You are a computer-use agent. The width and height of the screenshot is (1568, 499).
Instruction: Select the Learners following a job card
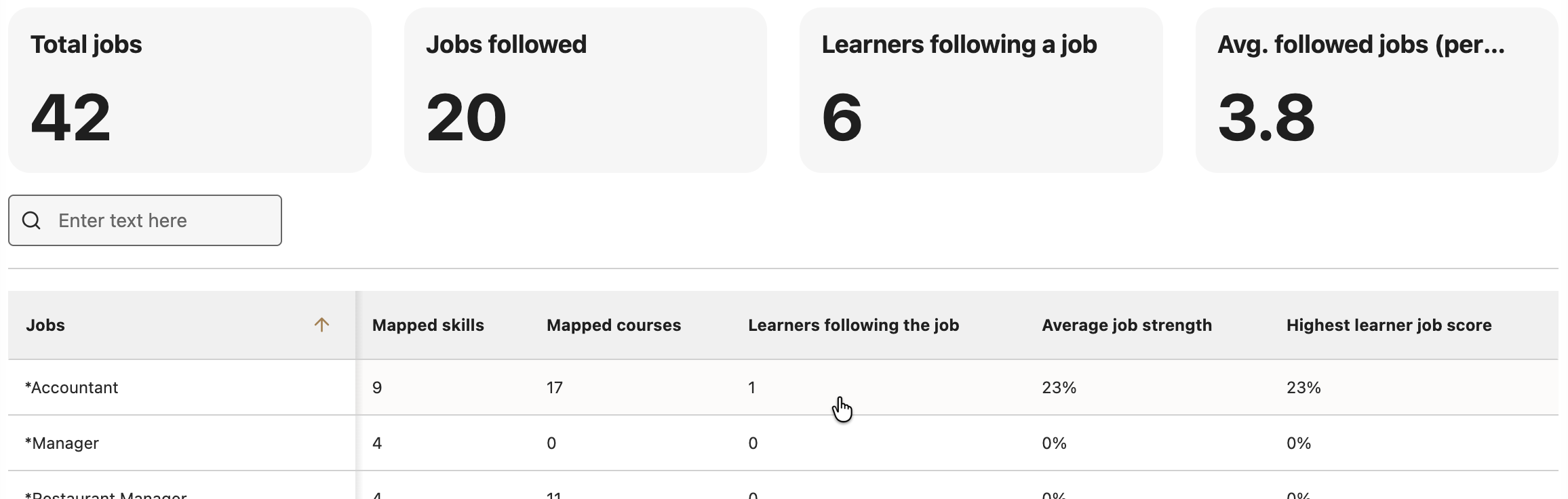(981, 90)
